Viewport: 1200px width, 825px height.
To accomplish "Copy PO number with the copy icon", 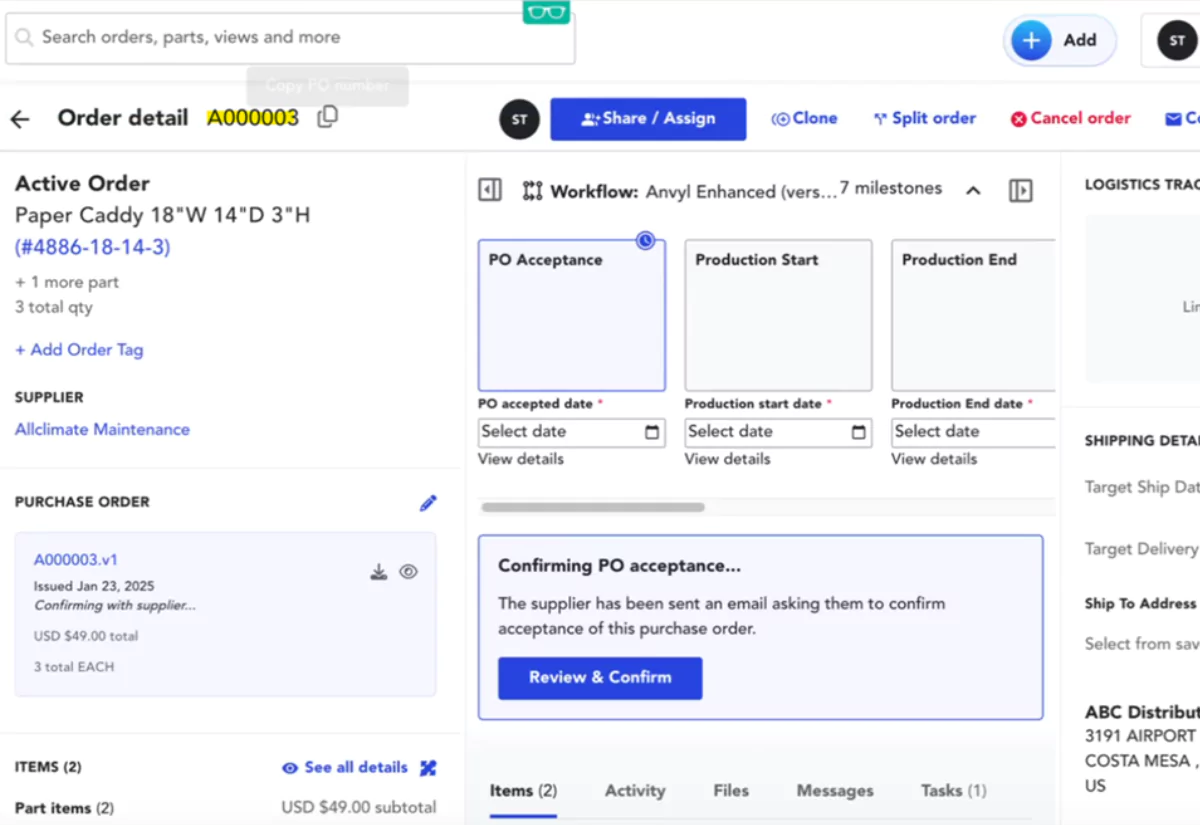I will point(327,117).
